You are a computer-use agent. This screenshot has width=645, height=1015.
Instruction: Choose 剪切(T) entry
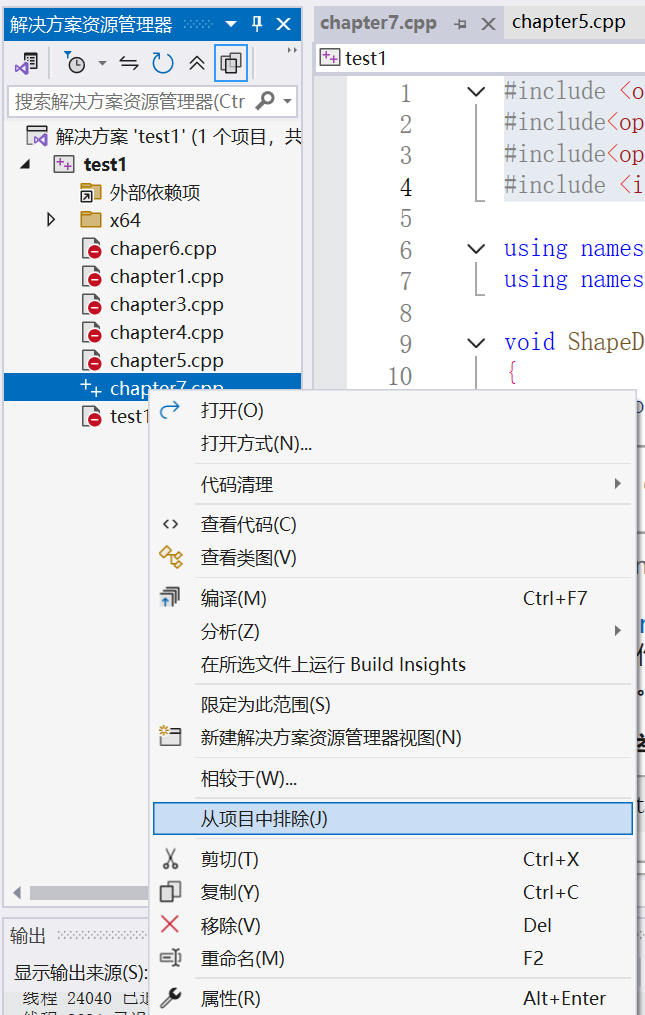point(392,859)
